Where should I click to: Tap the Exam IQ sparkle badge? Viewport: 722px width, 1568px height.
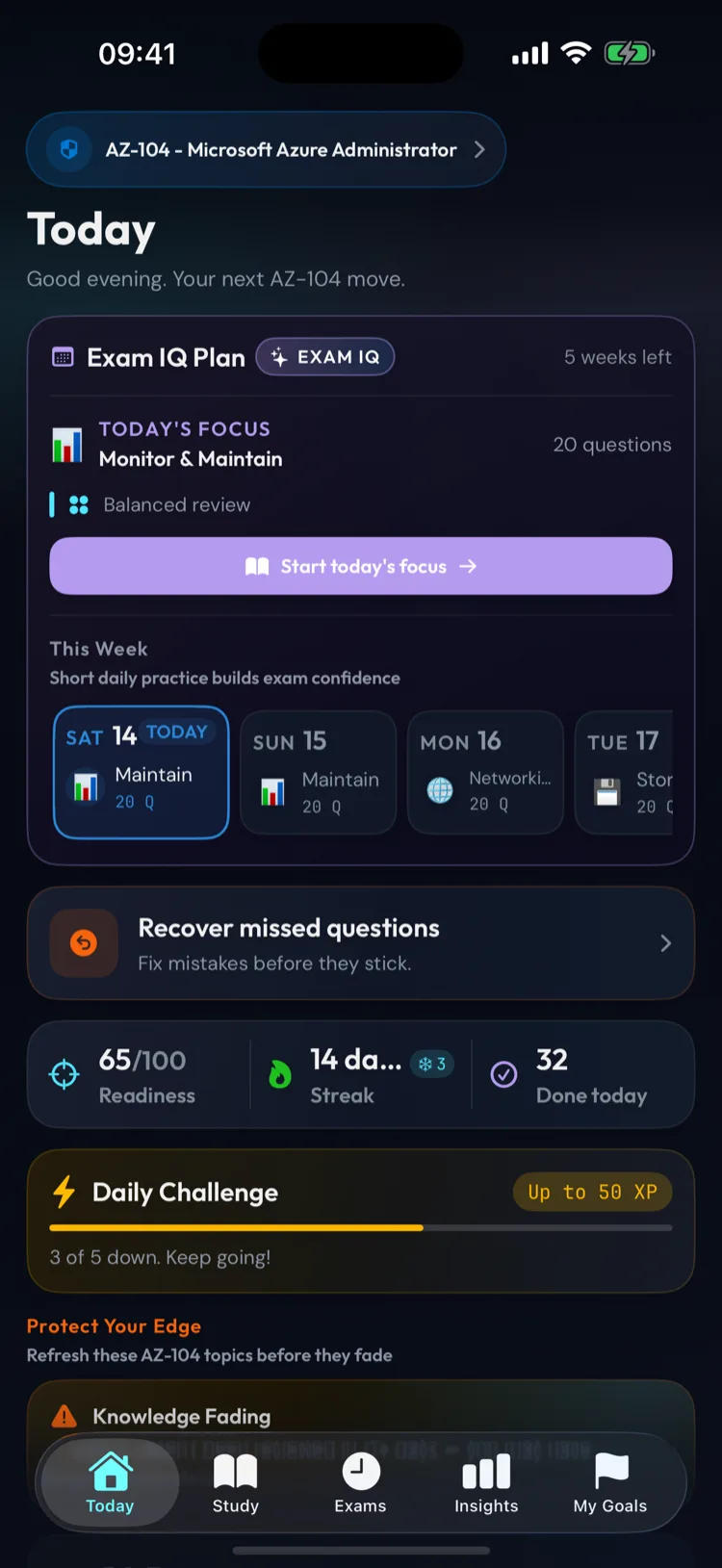tap(325, 357)
